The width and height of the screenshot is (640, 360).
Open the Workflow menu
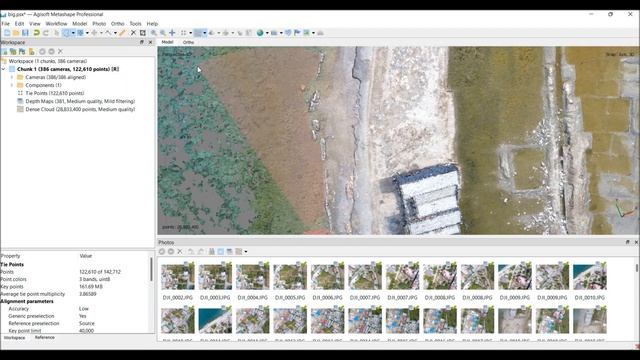pyautogui.click(x=56, y=24)
